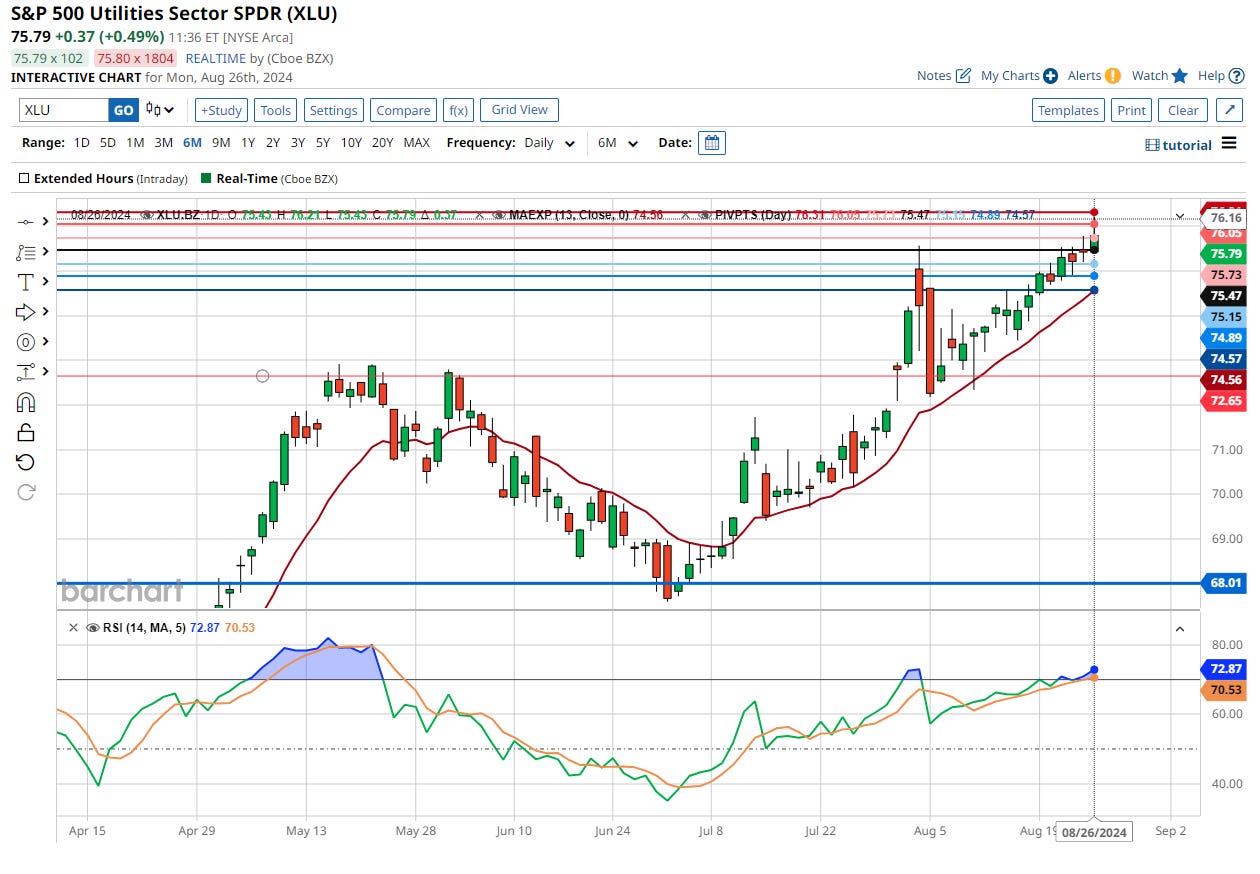Open the 6M period dropdown
The height and width of the screenshot is (874, 1260).
coord(618,143)
